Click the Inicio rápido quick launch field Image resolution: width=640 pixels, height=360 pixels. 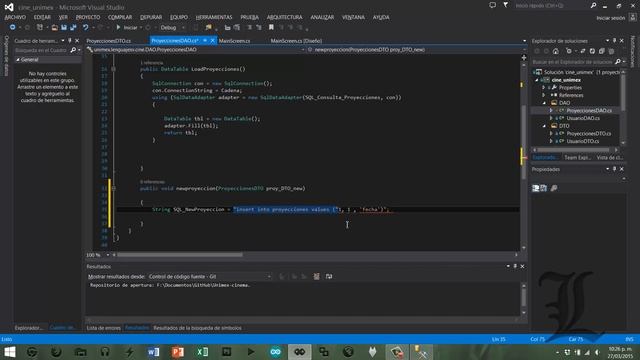[551, 5]
